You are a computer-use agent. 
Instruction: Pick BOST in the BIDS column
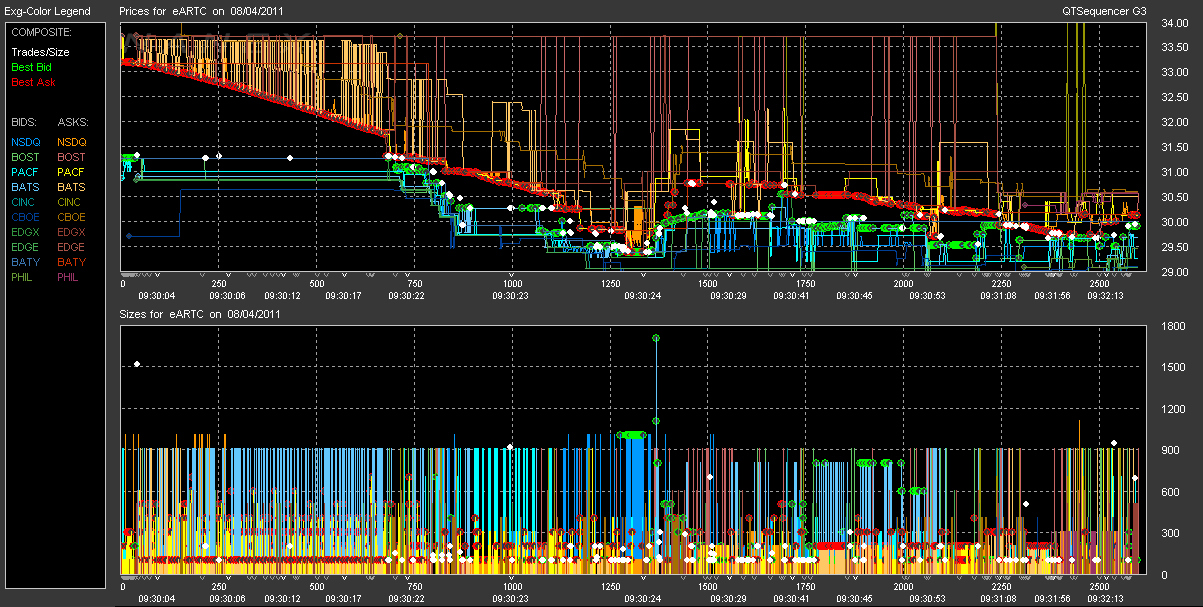tap(26, 157)
